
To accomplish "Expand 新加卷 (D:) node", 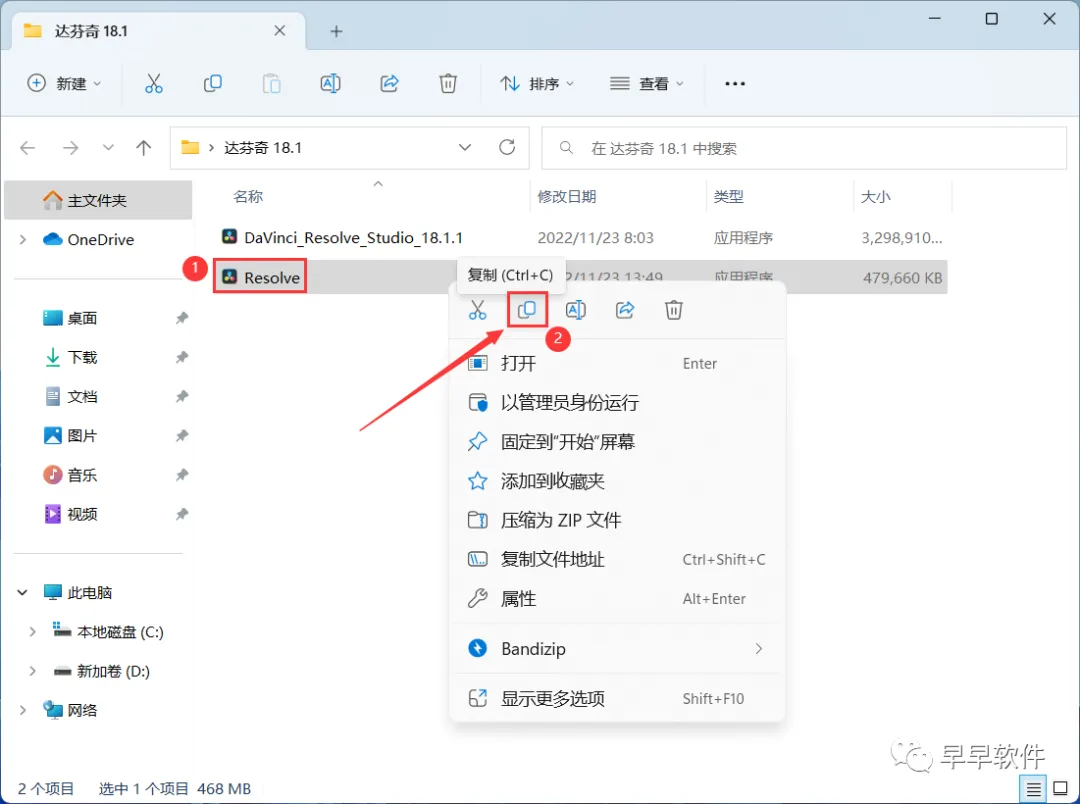I will pos(32,671).
